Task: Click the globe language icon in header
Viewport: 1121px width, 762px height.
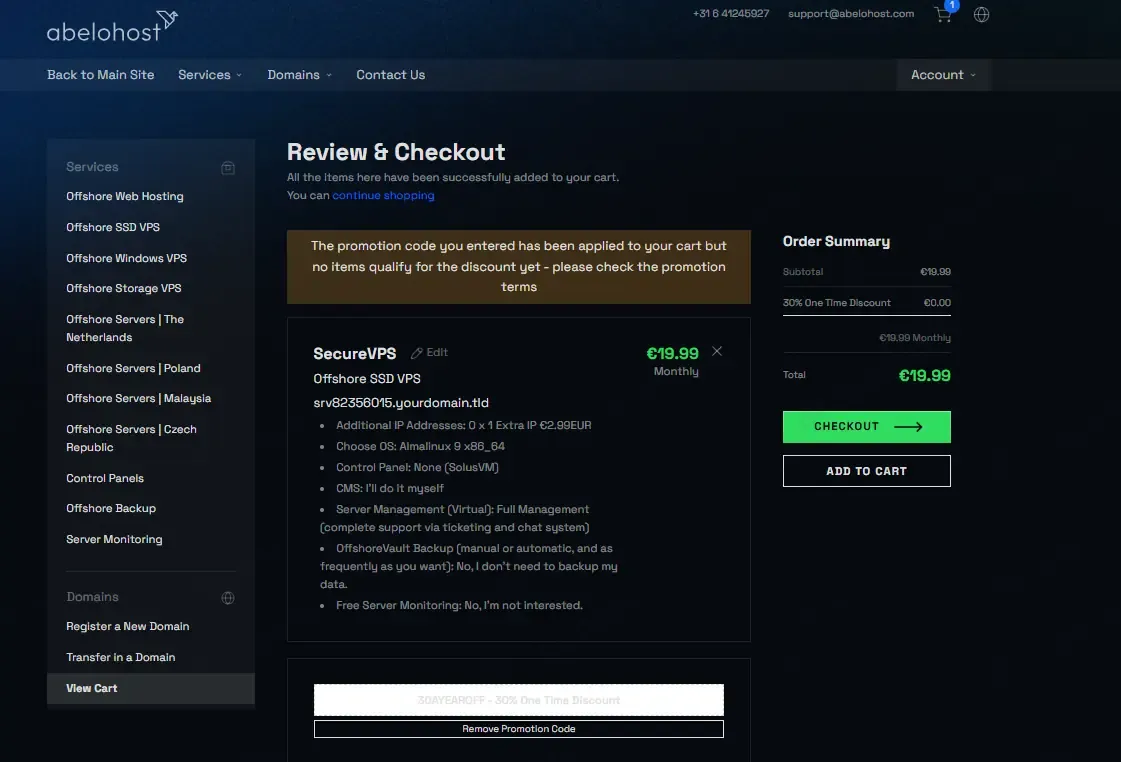Action: tap(982, 14)
